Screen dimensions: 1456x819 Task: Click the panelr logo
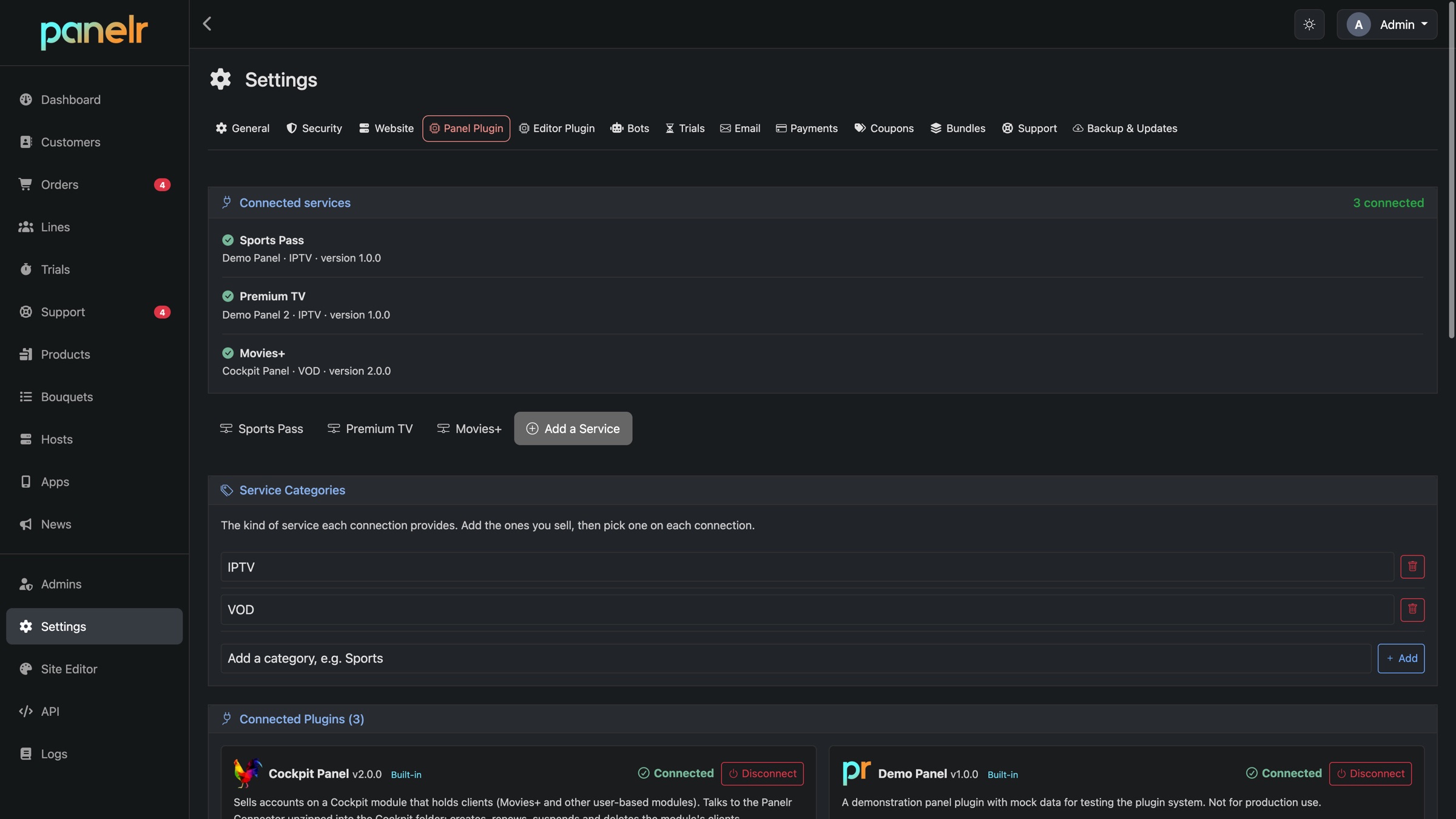pyautogui.click(x=94, y=32)
